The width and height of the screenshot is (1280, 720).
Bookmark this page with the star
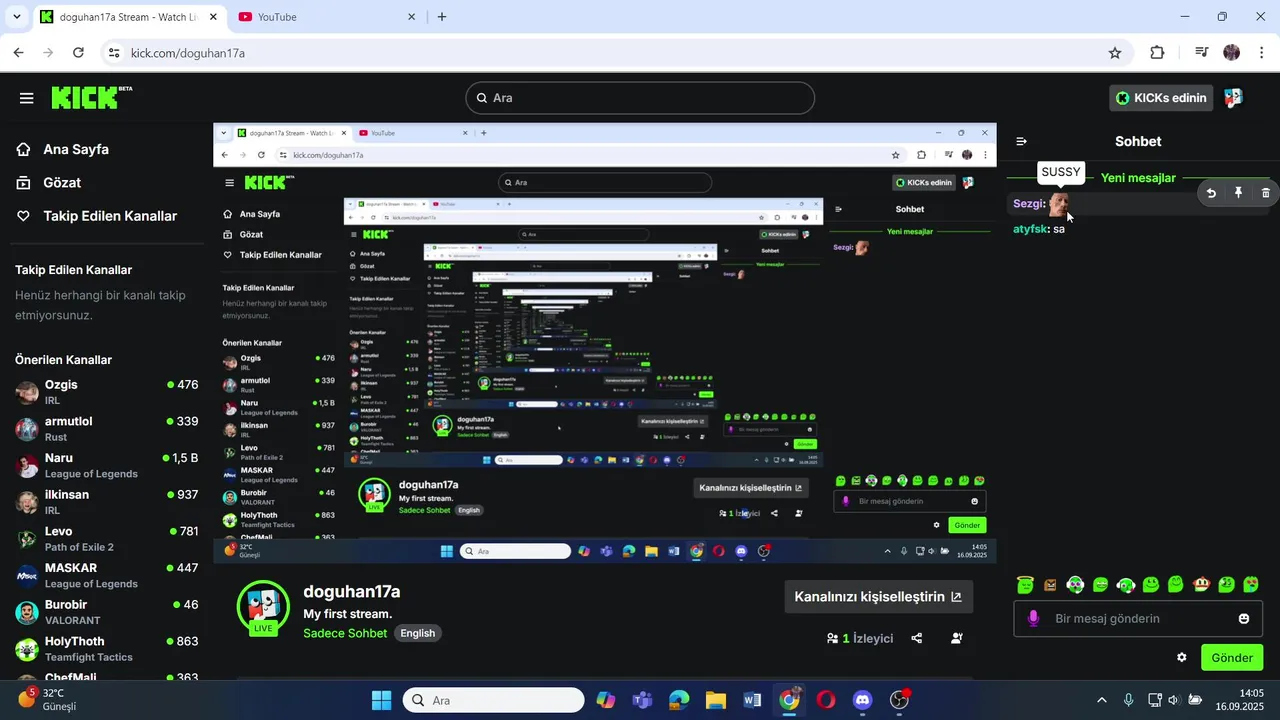pyautogui.click(x=1115, y=53)
